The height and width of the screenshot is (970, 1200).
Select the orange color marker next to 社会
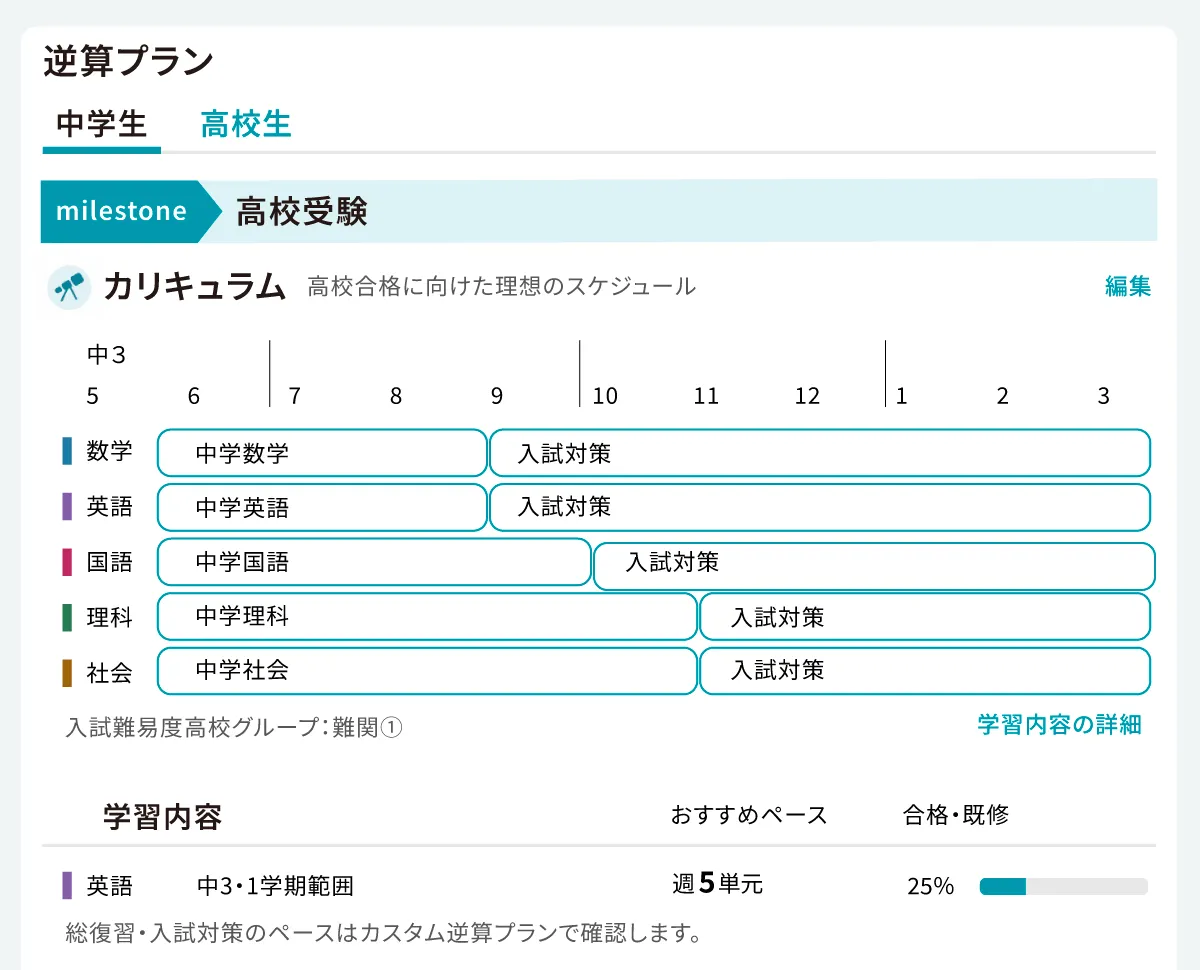click(66, 671)
